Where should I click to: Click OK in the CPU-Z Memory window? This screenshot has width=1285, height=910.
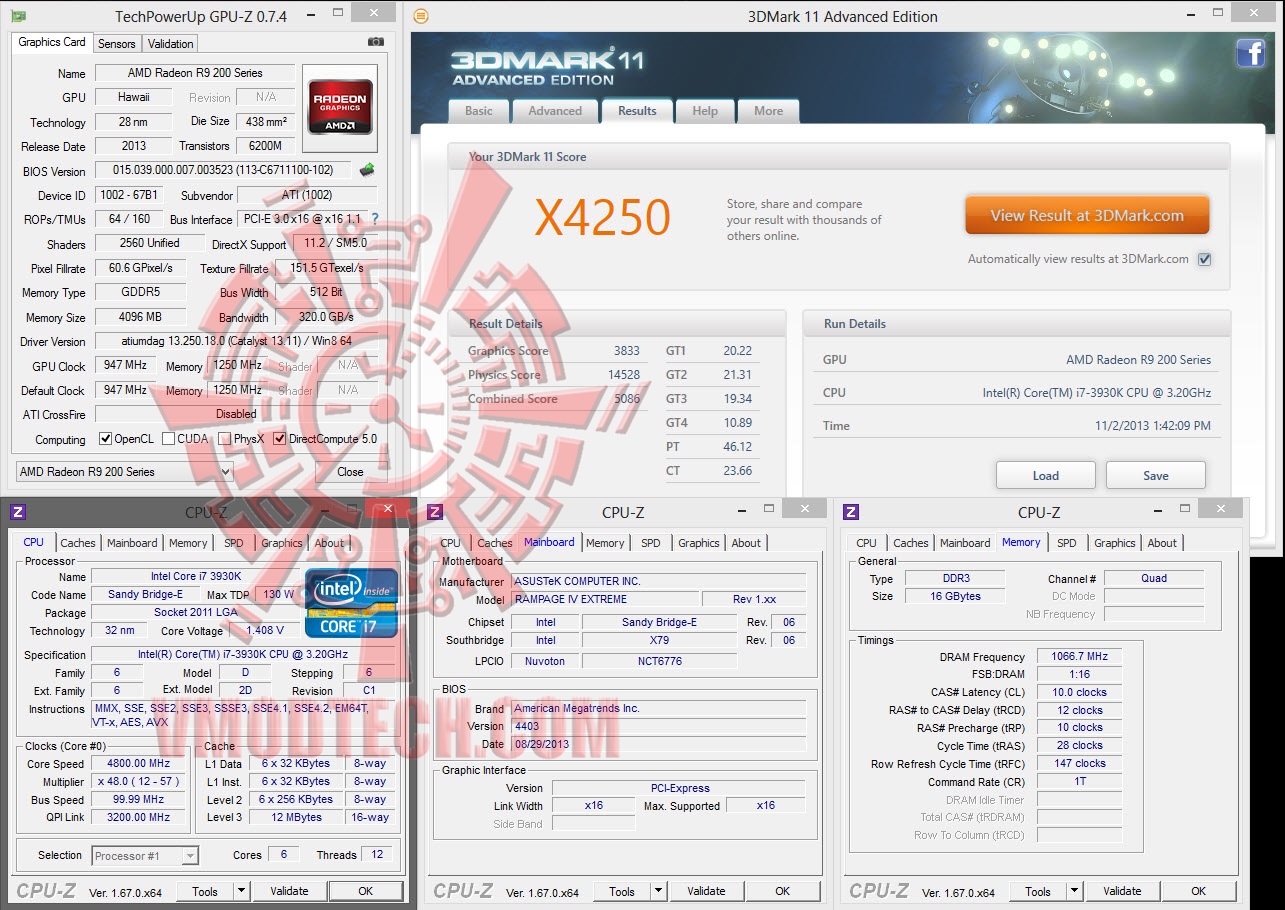coord(1199,891)
